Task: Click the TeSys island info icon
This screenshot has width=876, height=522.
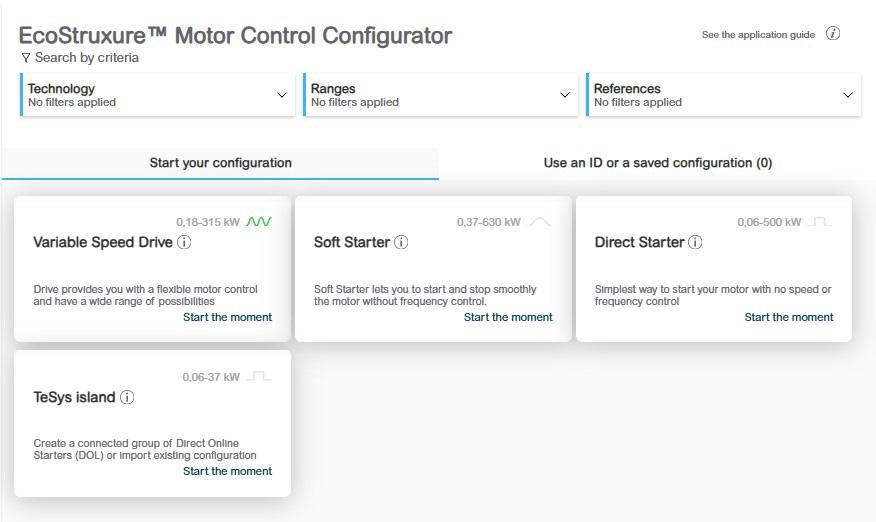Action: [x=127, y=397]
